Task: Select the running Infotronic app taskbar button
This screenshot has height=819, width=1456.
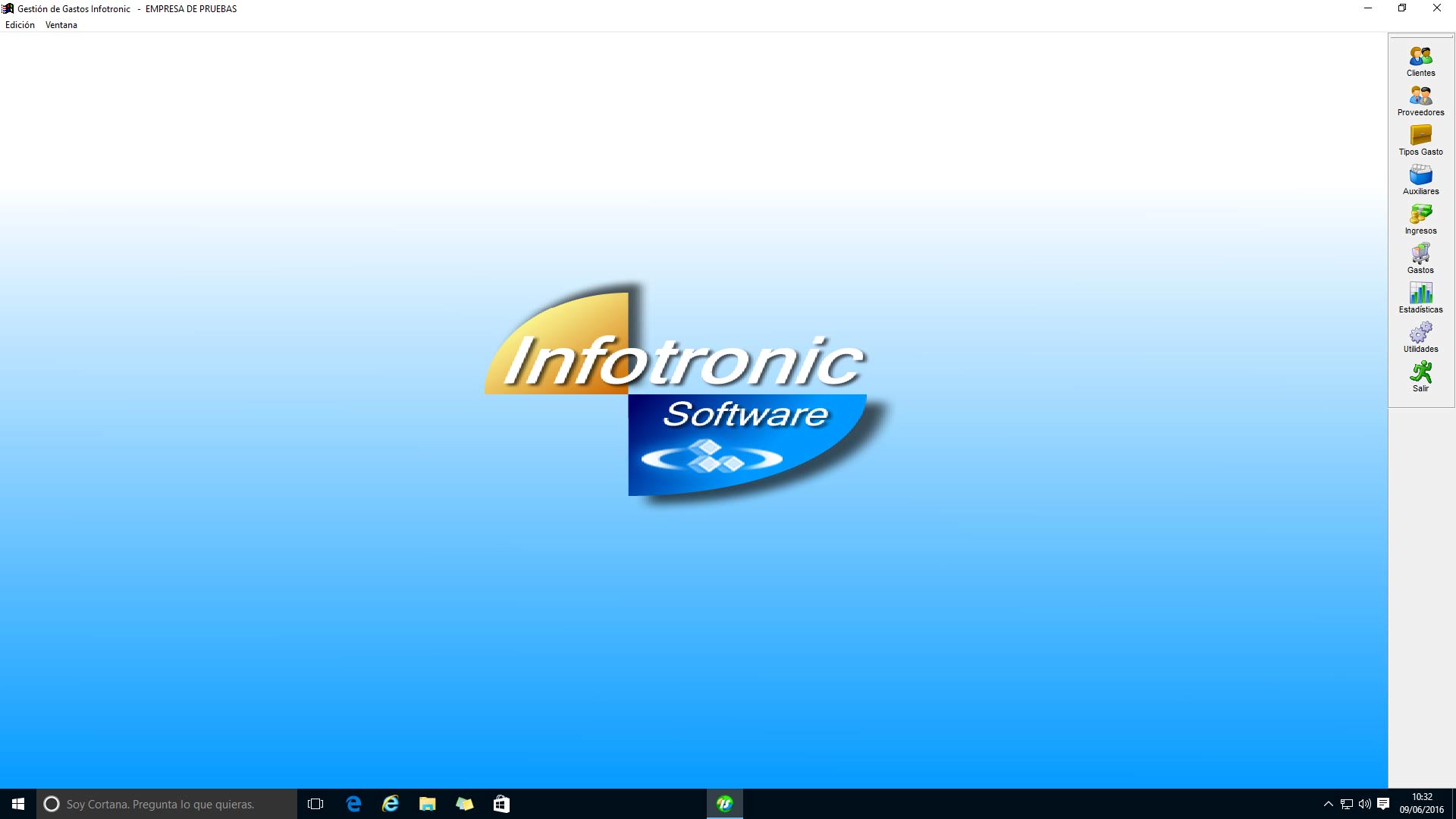Action: pos(725,804)
